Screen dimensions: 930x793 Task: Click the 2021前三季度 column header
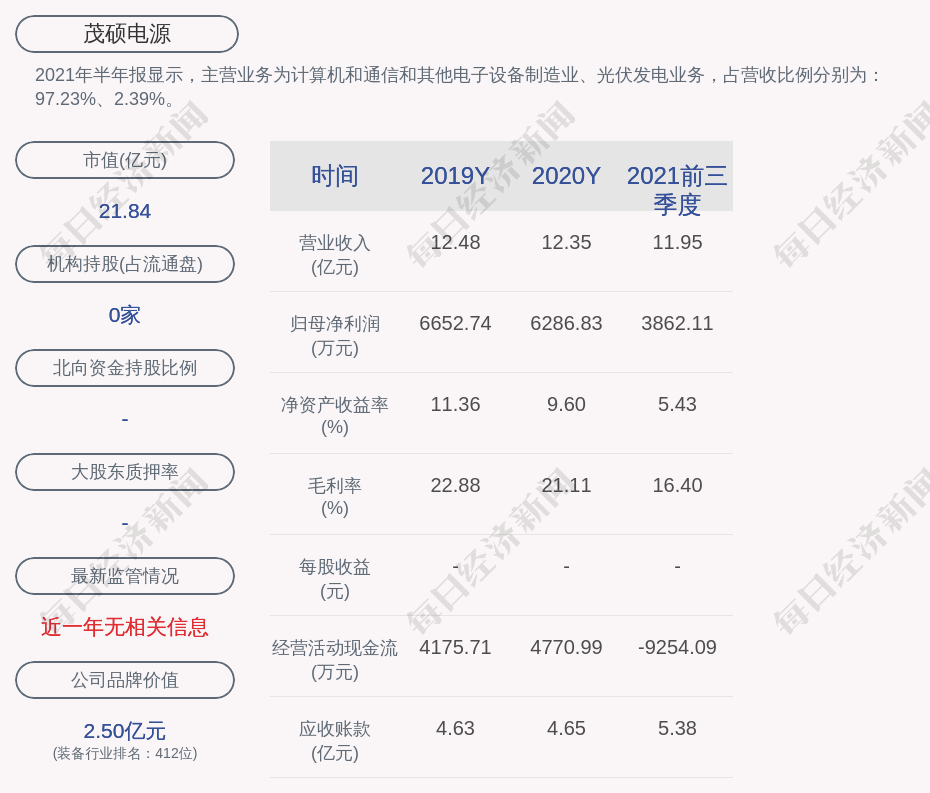click(677, 190)
